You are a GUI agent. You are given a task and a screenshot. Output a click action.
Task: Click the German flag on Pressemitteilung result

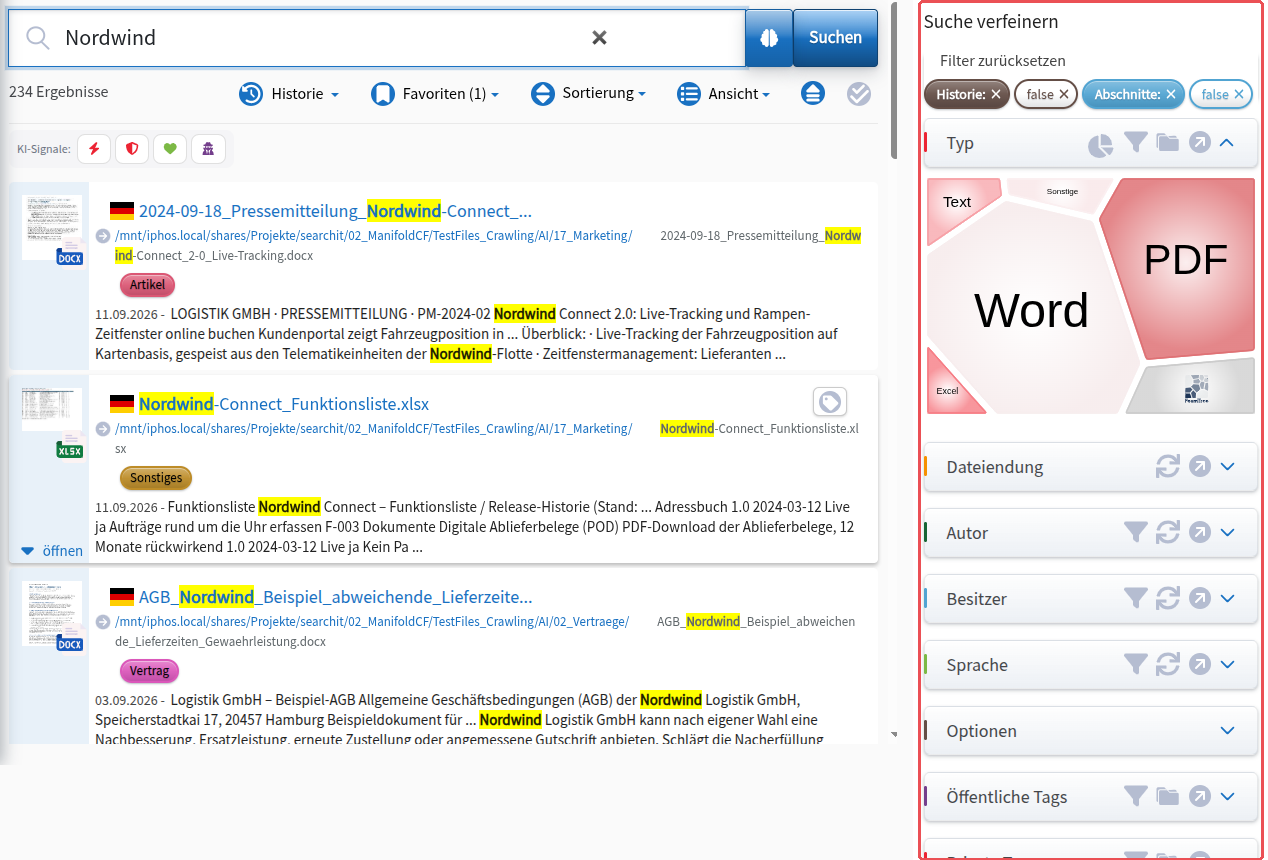coord(122,211)
